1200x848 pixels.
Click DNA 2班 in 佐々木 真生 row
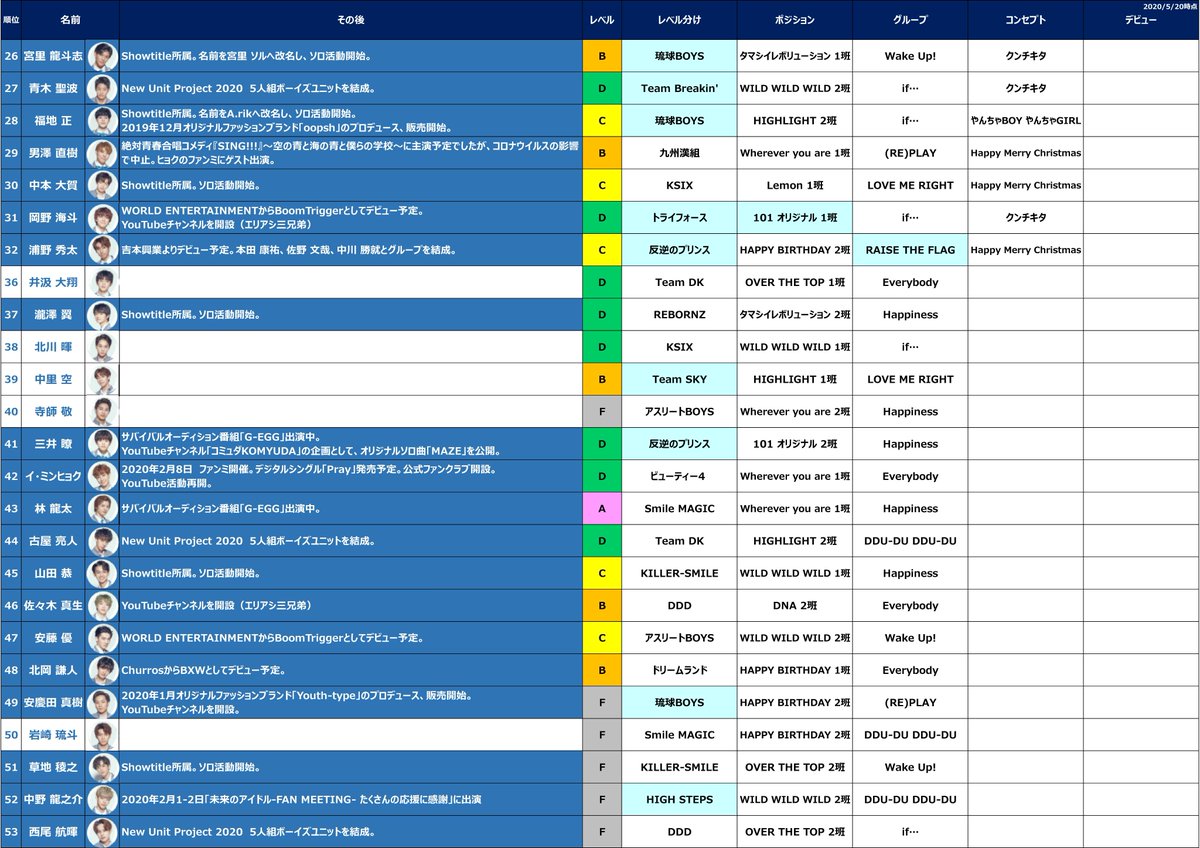click(x=795, y=606)
